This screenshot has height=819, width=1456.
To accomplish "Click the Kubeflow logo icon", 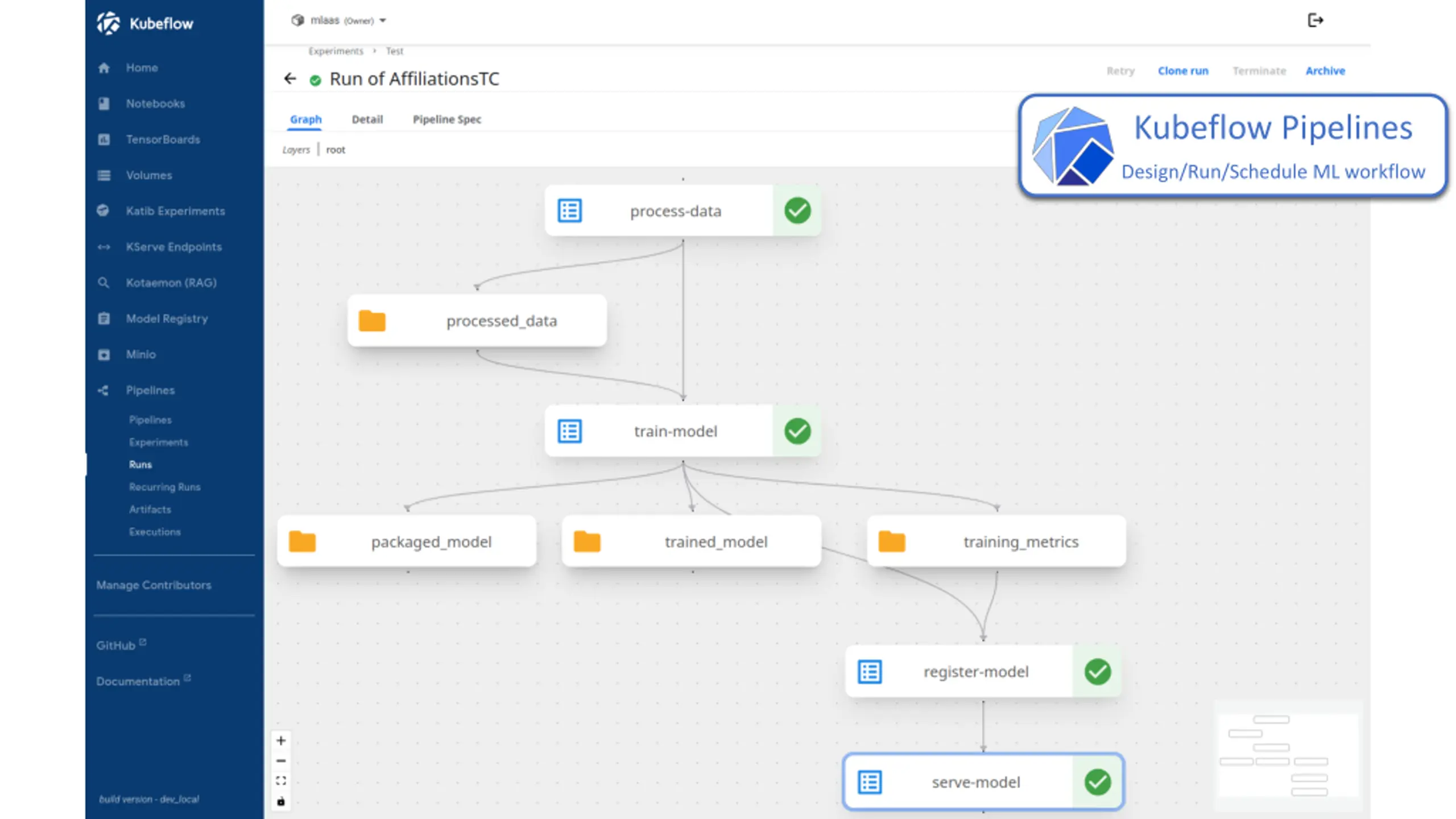I will pyautogui.click(x=108, y=23).
